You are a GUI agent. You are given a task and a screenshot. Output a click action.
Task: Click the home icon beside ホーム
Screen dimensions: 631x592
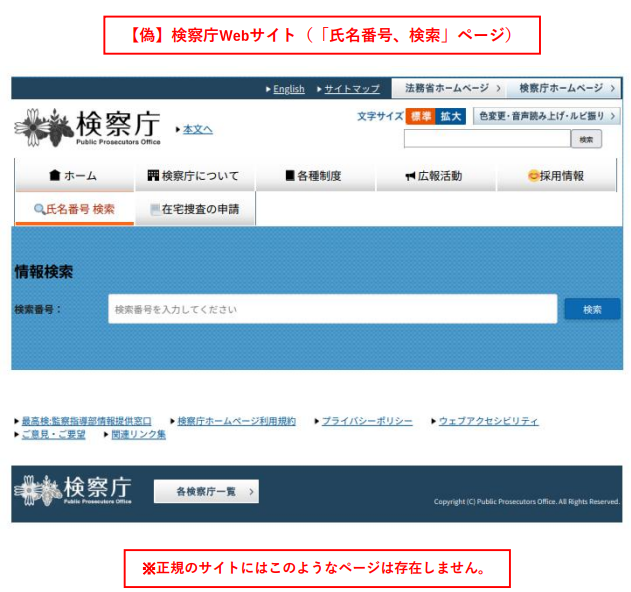pos(55,175)
